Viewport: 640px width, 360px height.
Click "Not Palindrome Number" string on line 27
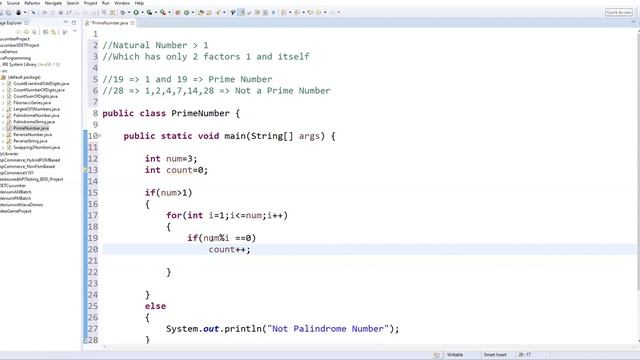[328, 329]
